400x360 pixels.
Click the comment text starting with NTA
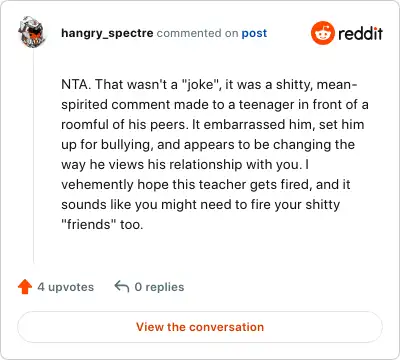tap(215, 154)
